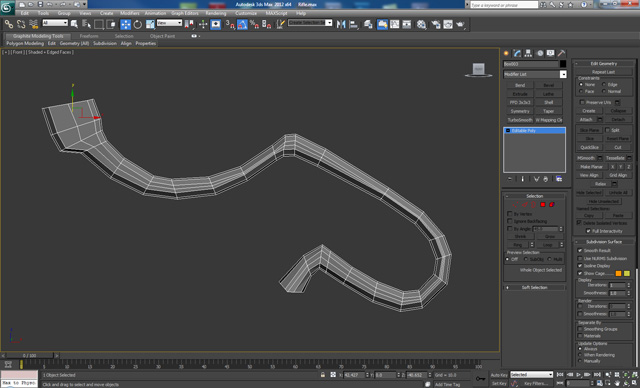Apply the TurboSmooth modifier button
Image resolution: width=640 pixels, height=388 pixels.
(x=520, y=120)
